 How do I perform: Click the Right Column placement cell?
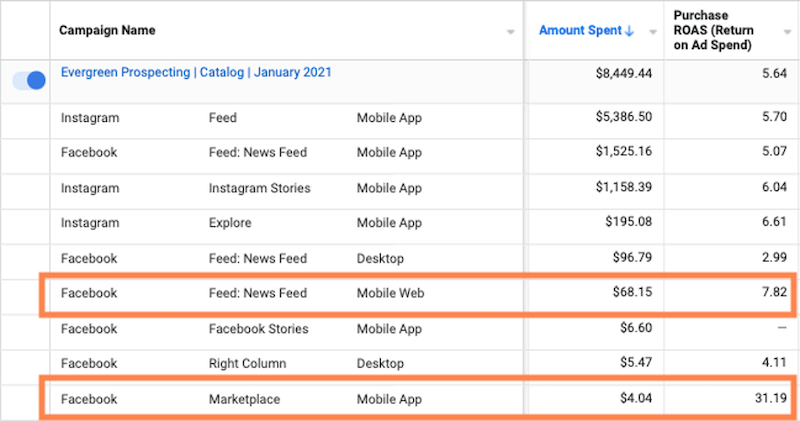(247, 364)
